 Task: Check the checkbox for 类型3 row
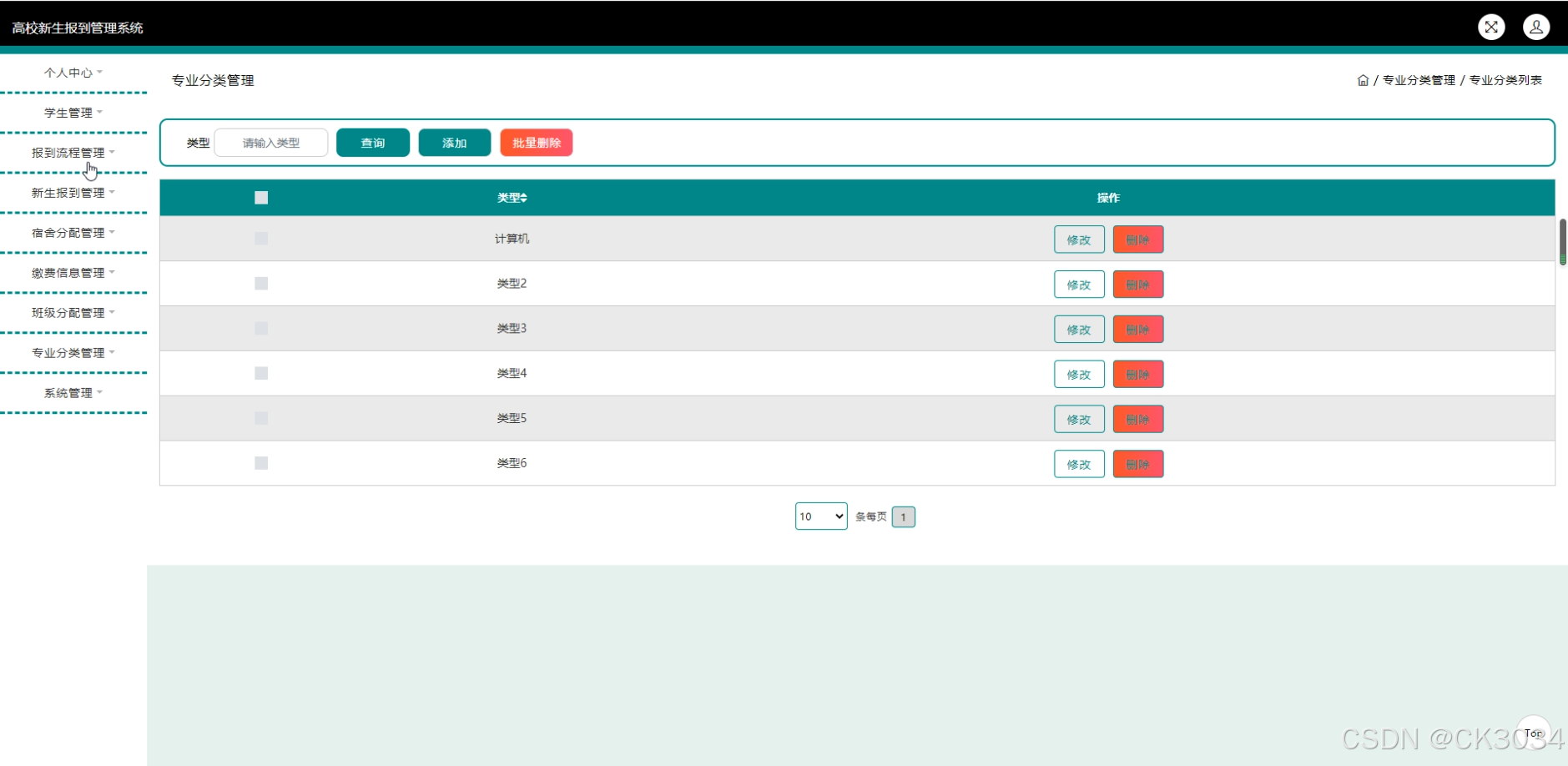261,329
